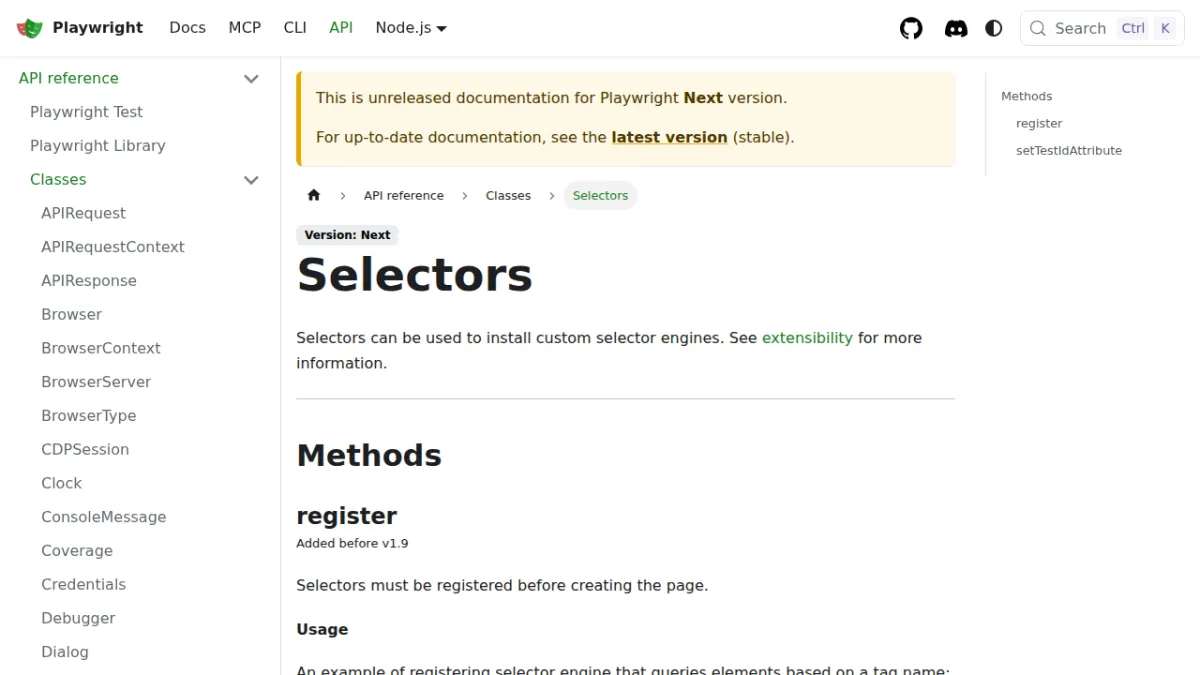The width and height of the screenshot is (1200, 675).
Task: Click the Classes breadcrumb
Action: (508, 195)
